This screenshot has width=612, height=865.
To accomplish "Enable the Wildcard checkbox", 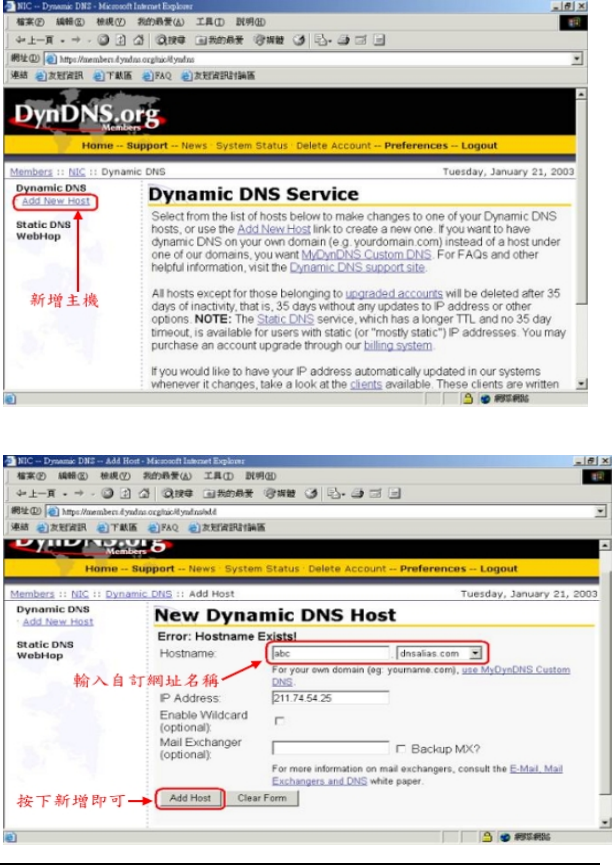I will click(279, 721).
